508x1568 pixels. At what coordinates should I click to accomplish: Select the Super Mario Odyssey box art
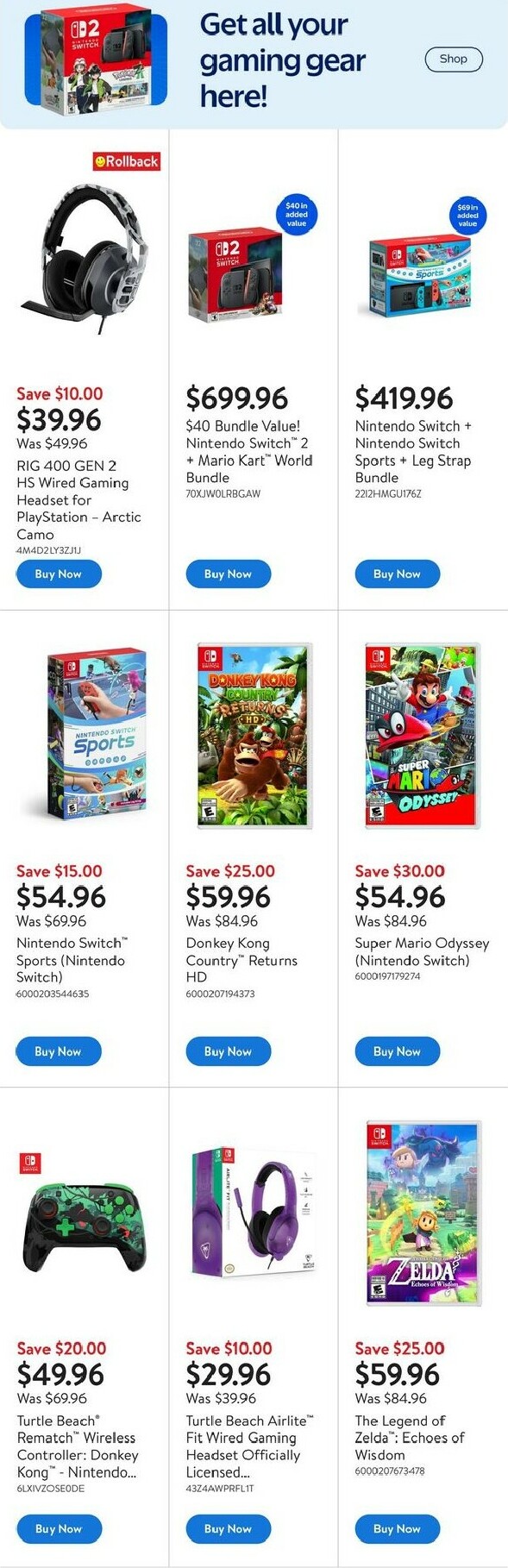[x=423, y=733]
